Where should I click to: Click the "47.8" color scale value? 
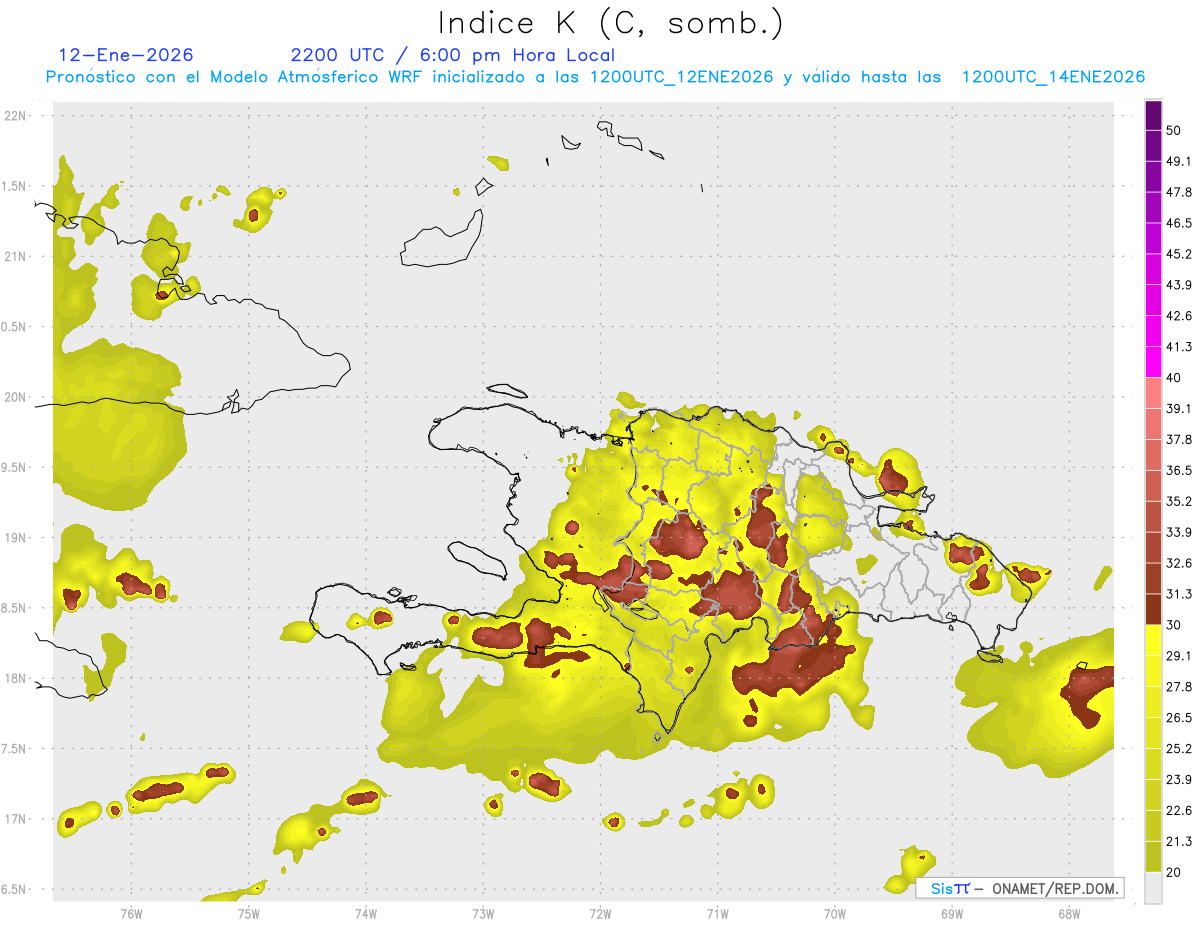pyautogui.click(x=1179, y=192)
